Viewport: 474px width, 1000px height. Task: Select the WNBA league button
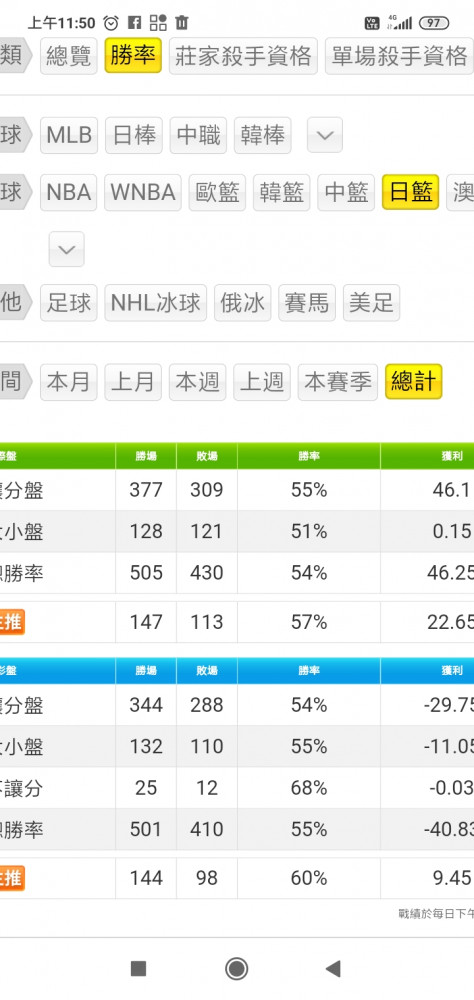[x=143, y=192]
